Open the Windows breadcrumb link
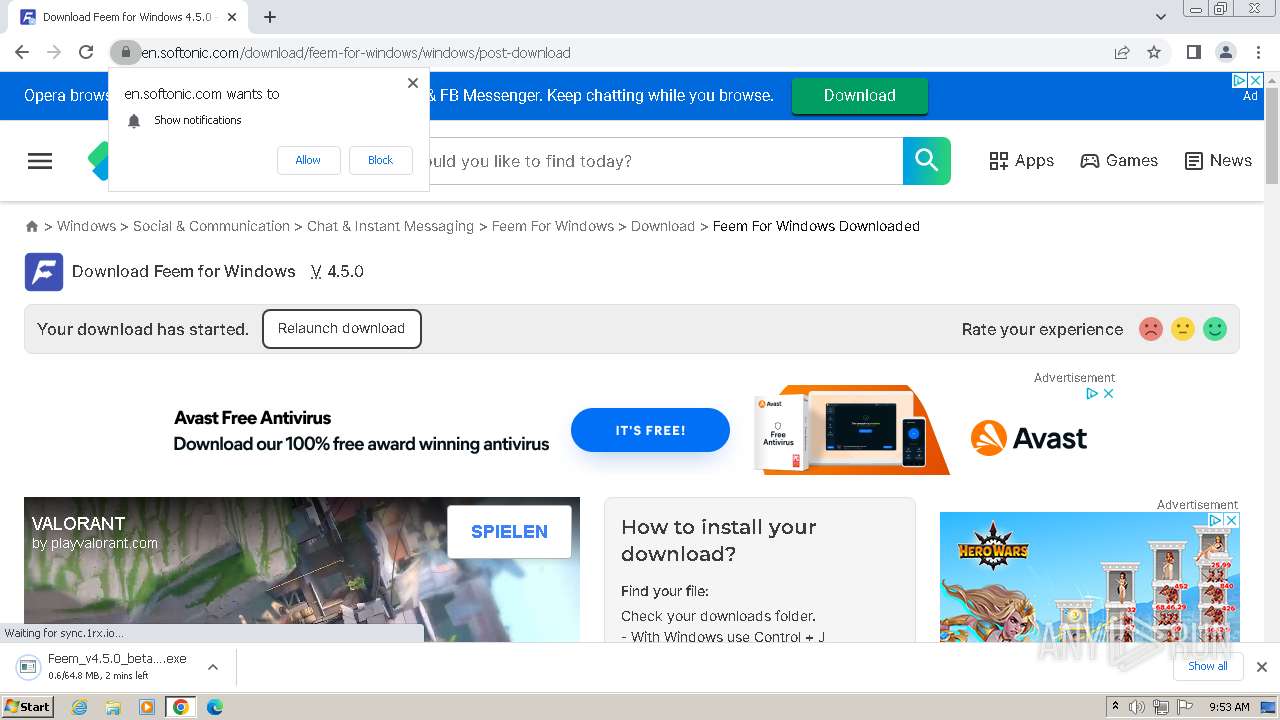 point(86,226)
